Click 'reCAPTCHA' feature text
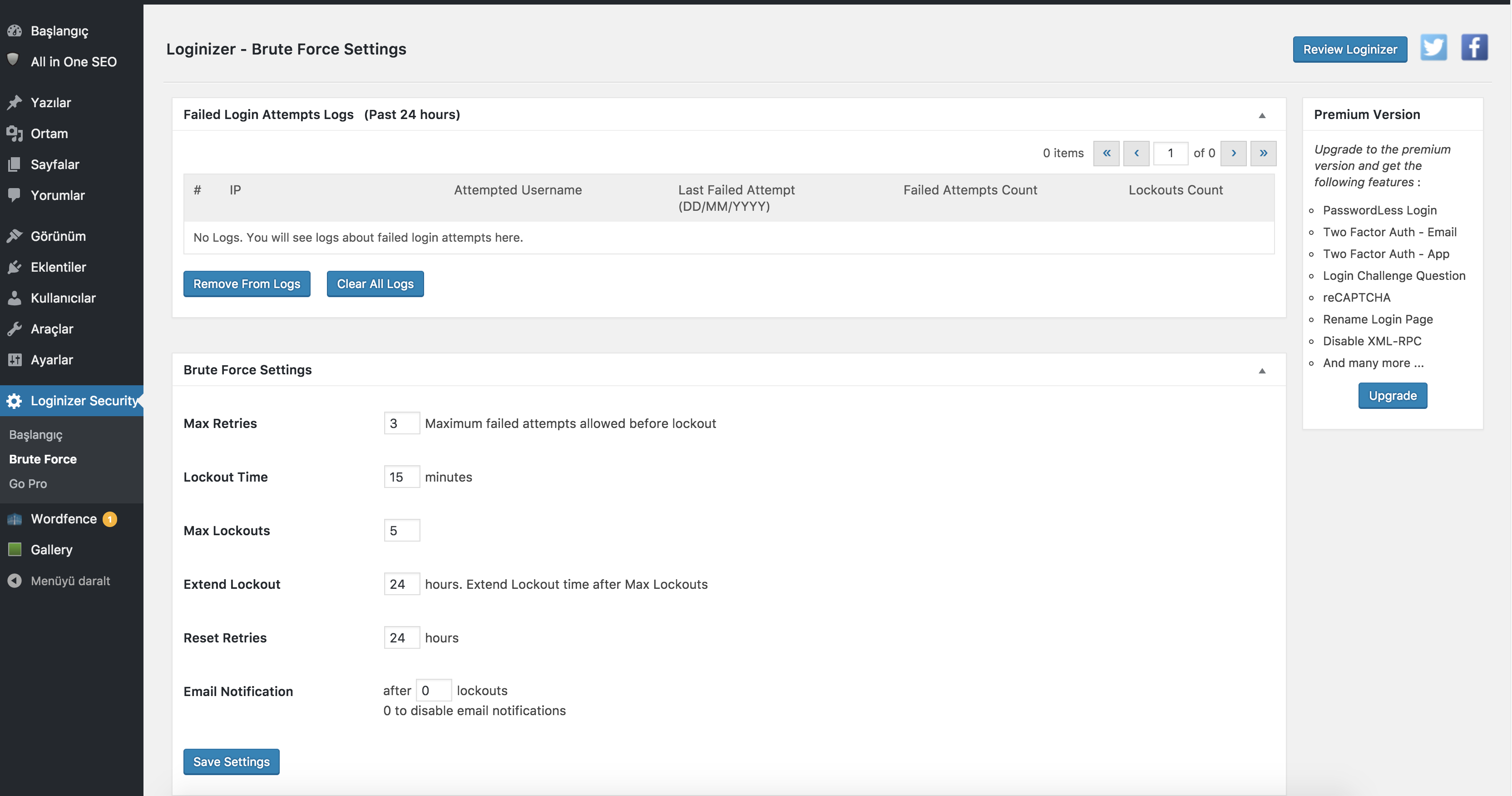The width and height of the screenshot is (1512, 796). click(x=1356, y=297)
